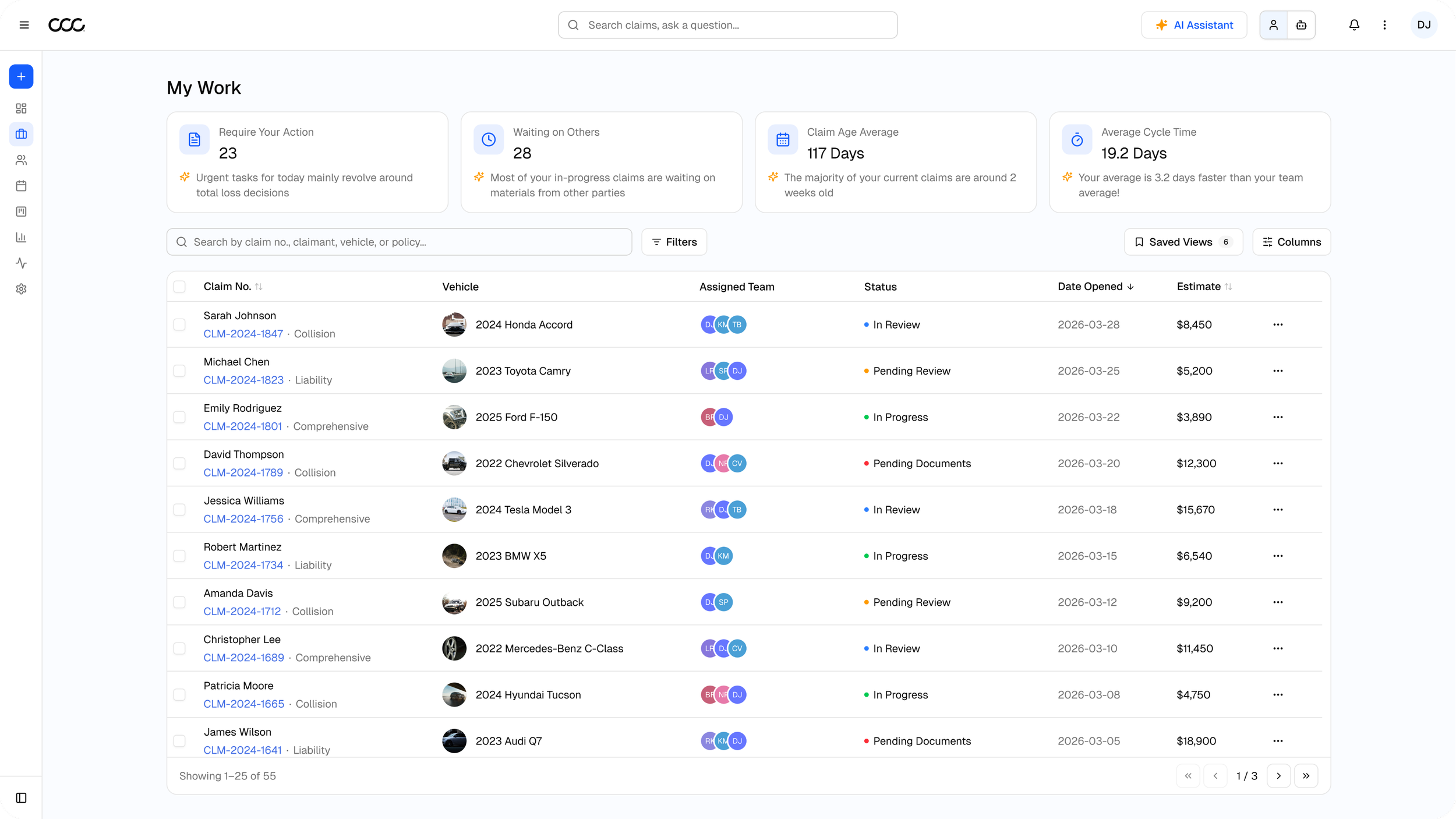Open the activity pulse sidebar icon
Screen dimensions: 1456x819
coord(21,263)
